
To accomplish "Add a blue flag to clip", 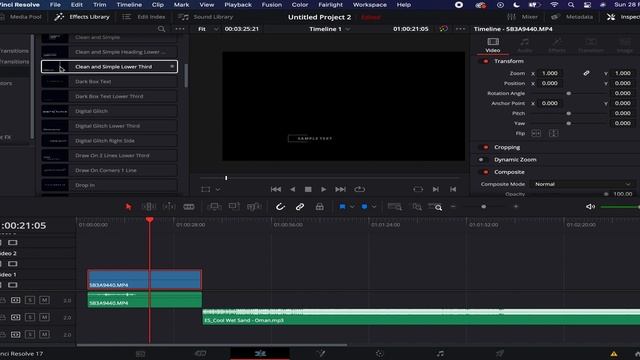I will tap(342, 207).
